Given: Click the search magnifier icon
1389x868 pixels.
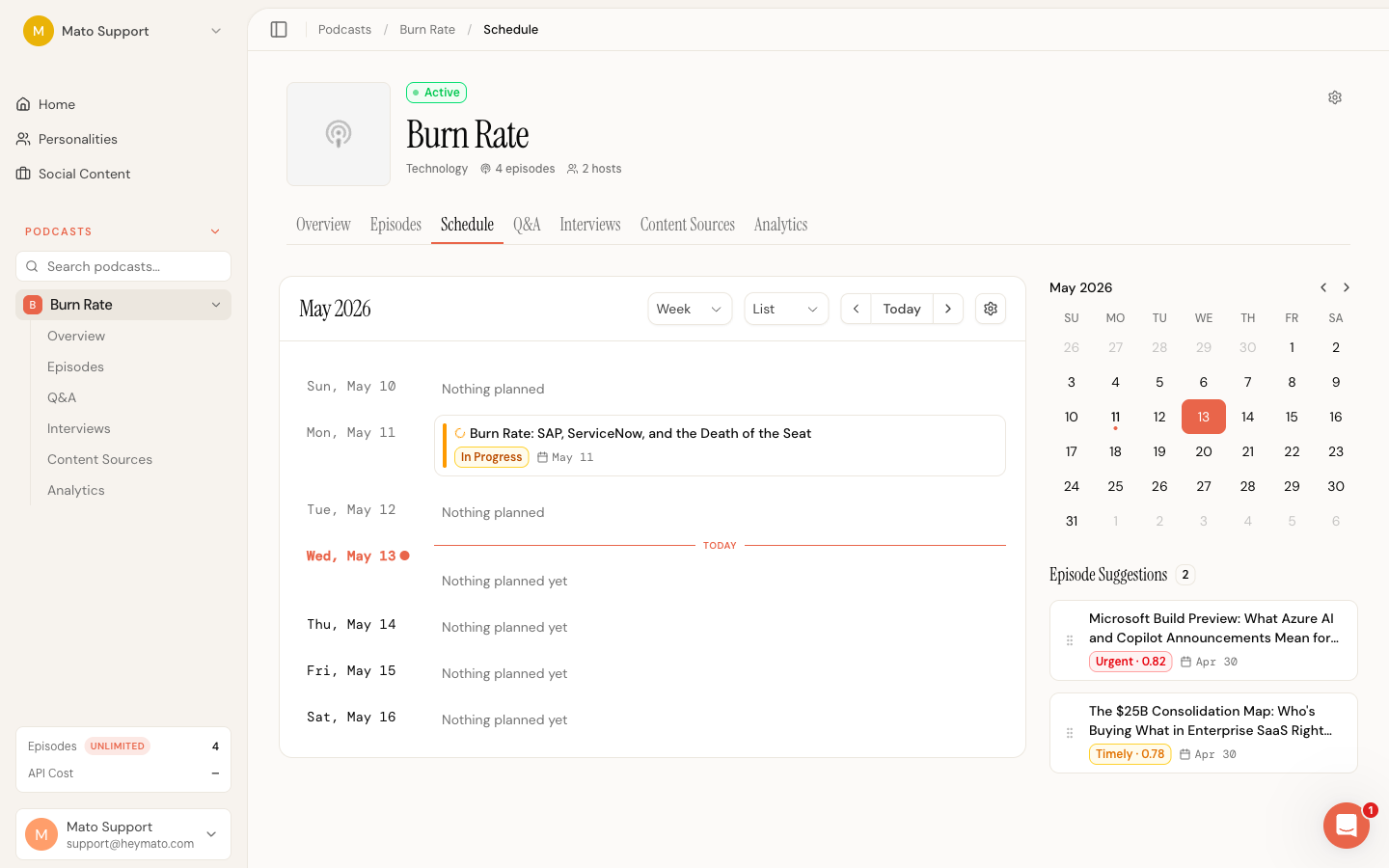Looking at the screenshot, I should pyautogui.click(x=33, y=266).
